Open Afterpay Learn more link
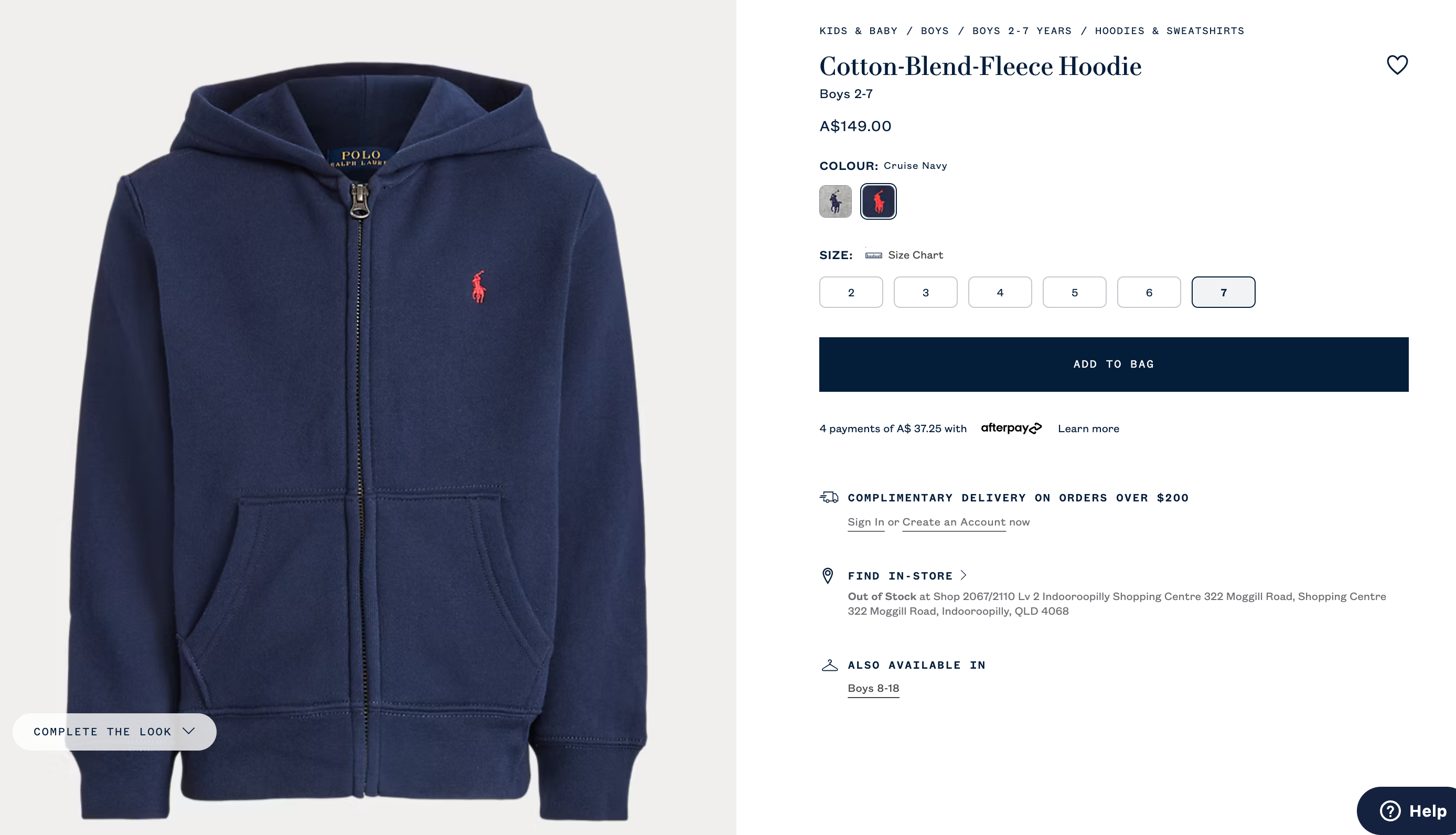Viewport: 1456px width, 835px height. 1088,429
